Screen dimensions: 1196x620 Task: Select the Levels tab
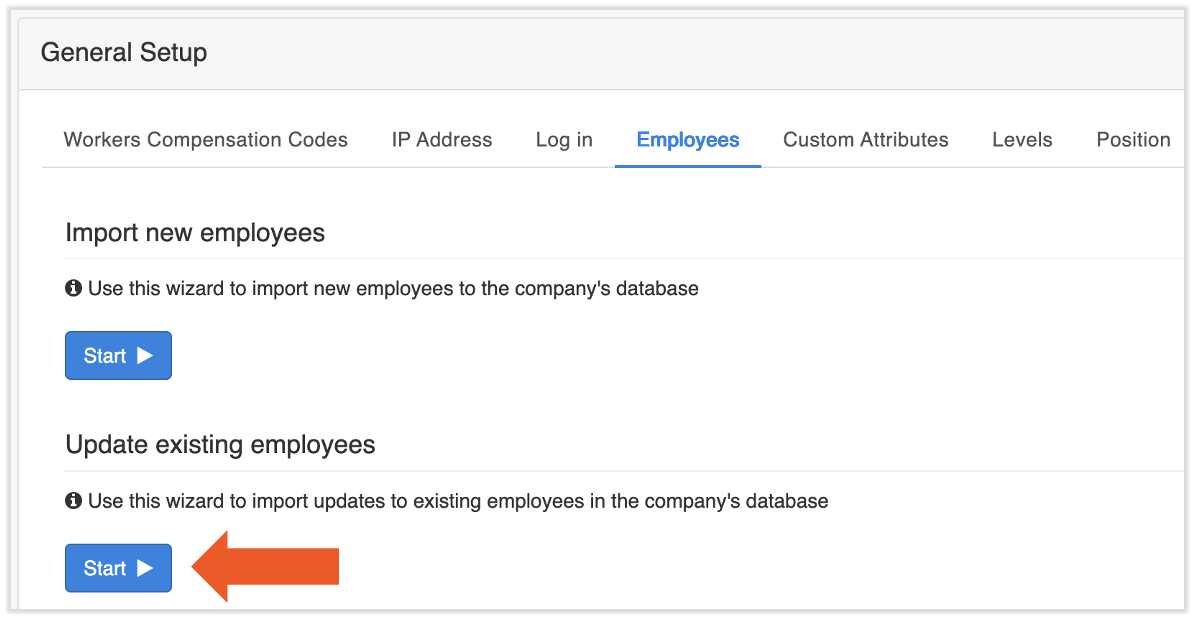pyautogui.click(x=1022, y=140)
